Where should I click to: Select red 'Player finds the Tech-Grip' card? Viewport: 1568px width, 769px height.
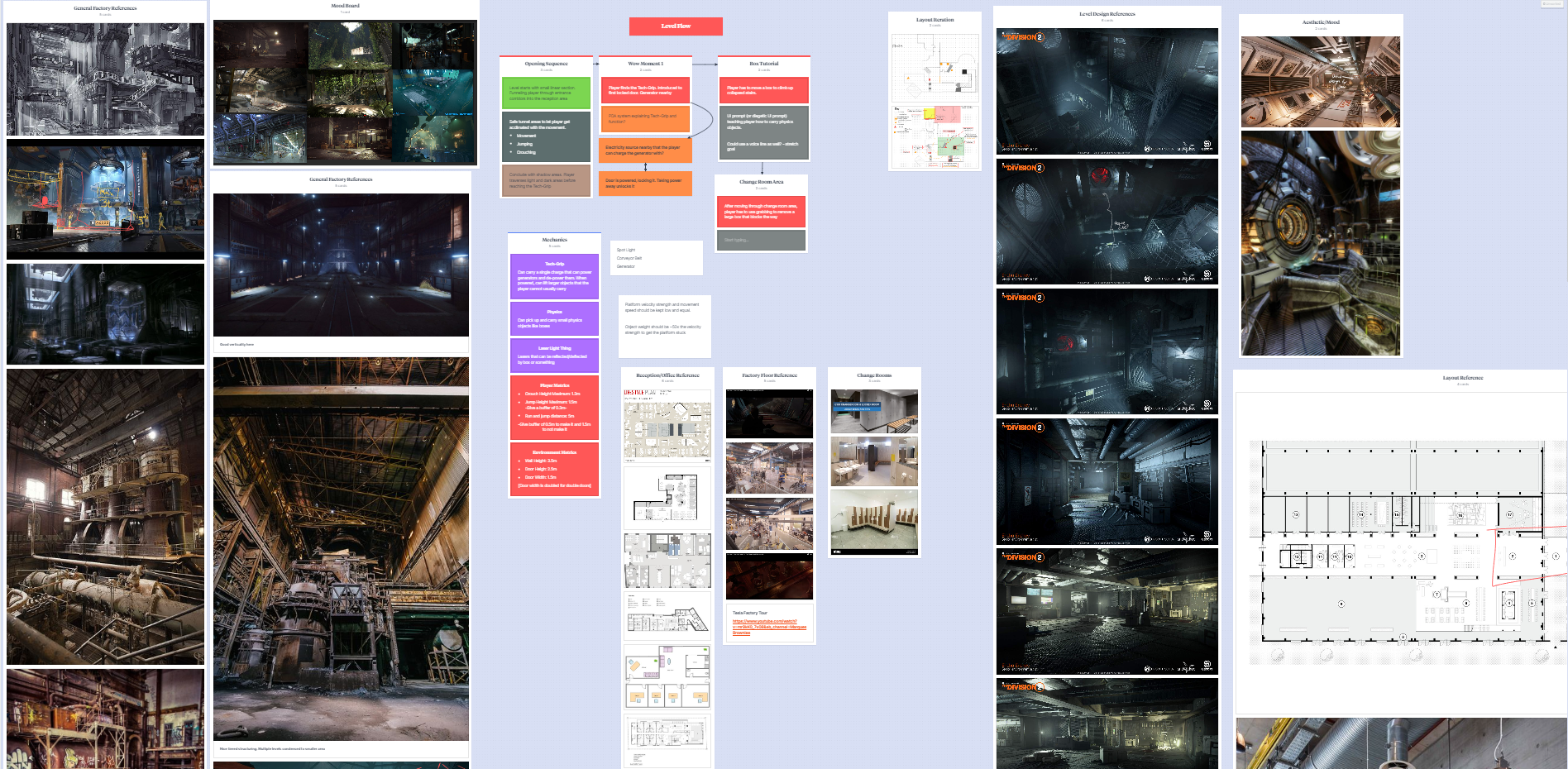(645, 90)
